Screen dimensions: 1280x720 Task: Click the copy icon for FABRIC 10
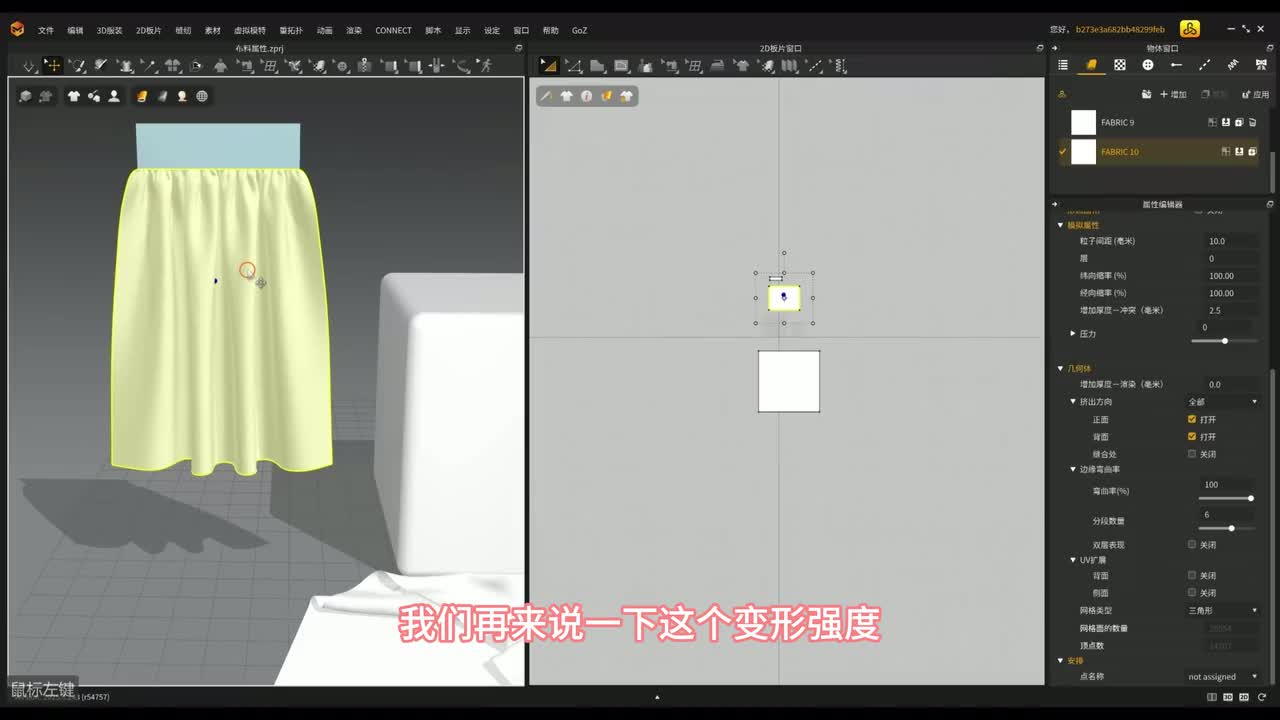[1252, 152]
